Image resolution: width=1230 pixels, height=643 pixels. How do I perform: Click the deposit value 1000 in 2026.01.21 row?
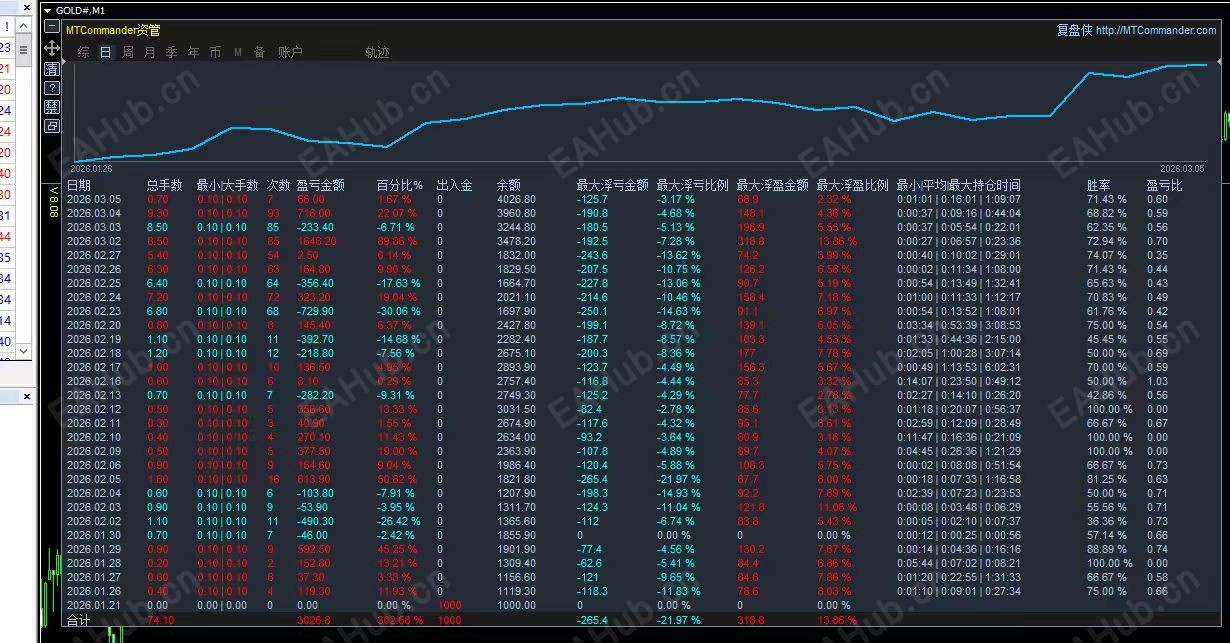[x=449, y=605]
